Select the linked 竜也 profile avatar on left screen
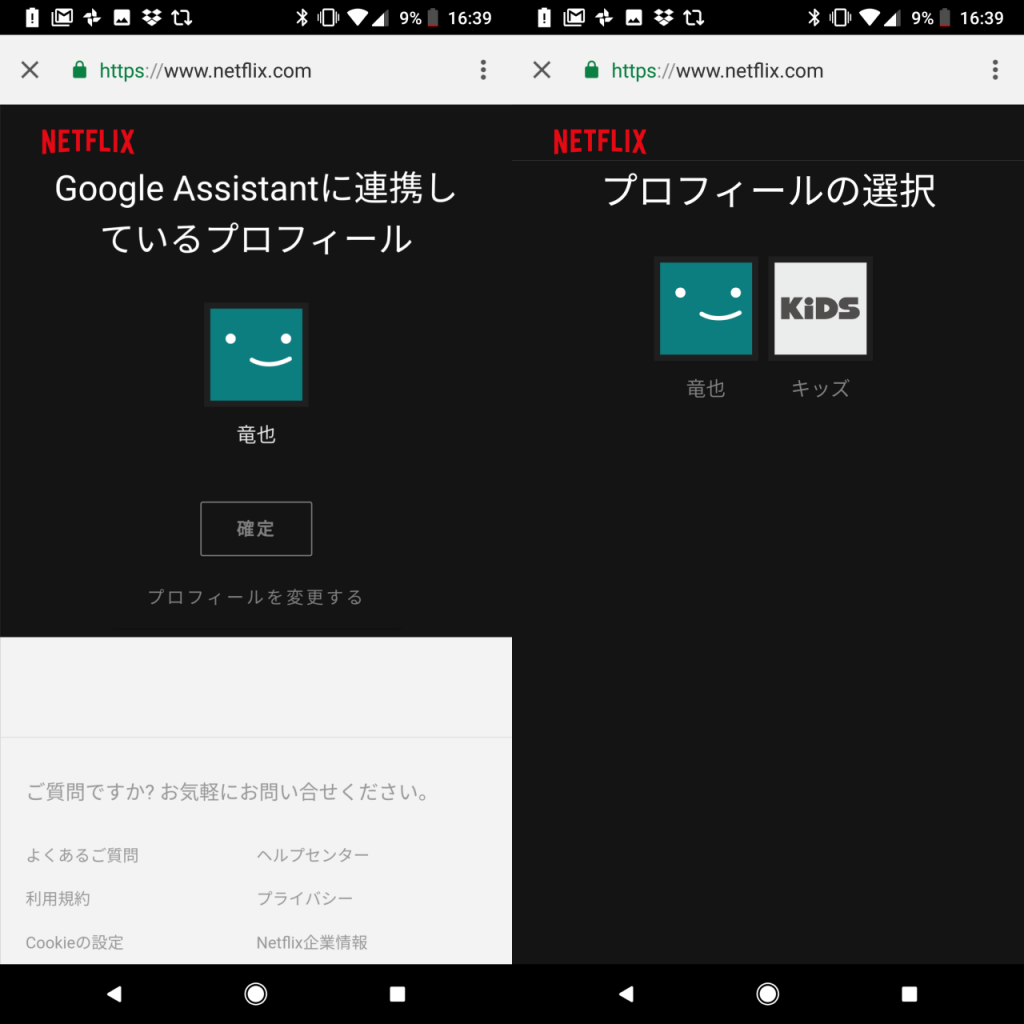 (x=256, y=355)
